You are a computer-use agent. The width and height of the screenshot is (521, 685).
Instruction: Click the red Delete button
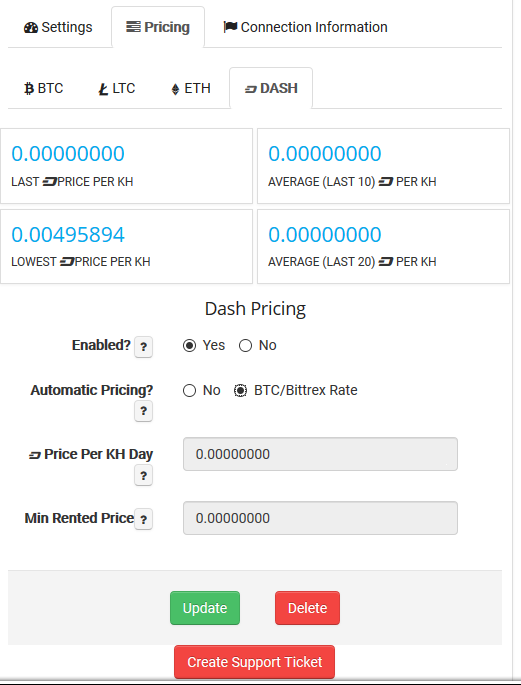[307, 608]
